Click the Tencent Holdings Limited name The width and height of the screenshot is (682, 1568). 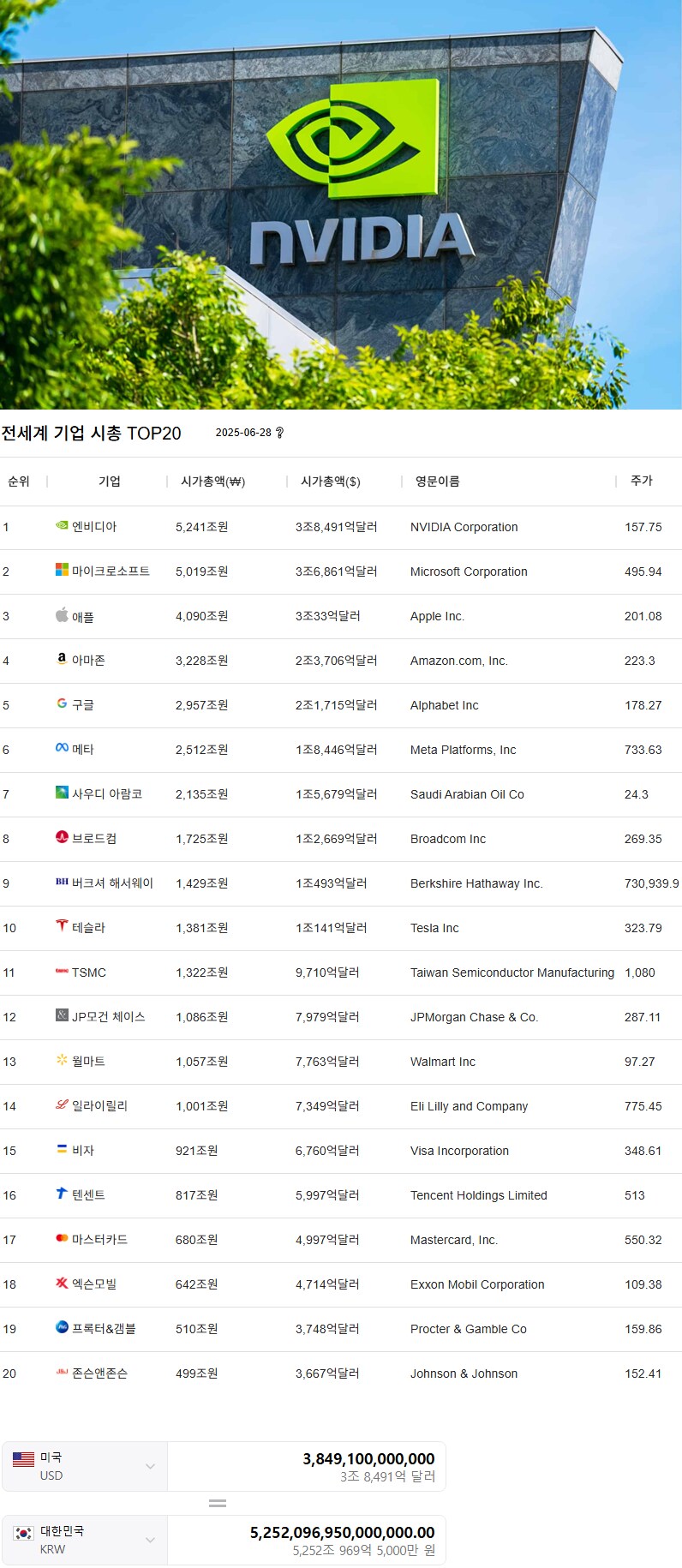pos(479,1195)
